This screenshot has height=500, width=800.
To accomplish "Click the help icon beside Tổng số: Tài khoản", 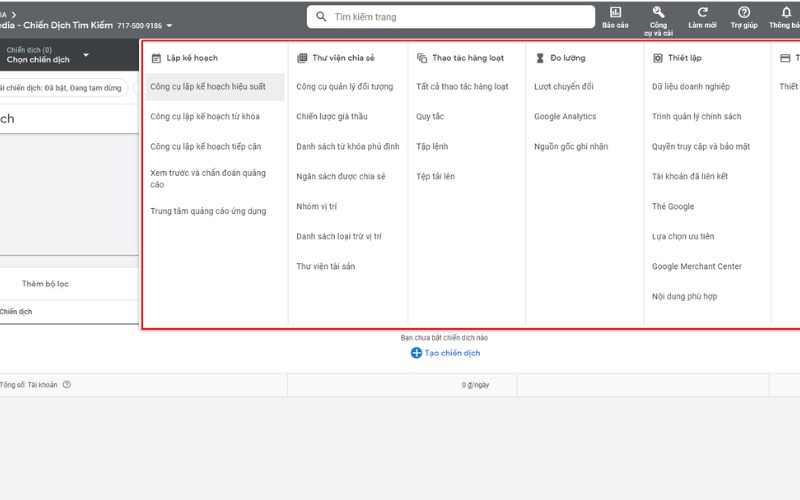I will coord(67,384).
